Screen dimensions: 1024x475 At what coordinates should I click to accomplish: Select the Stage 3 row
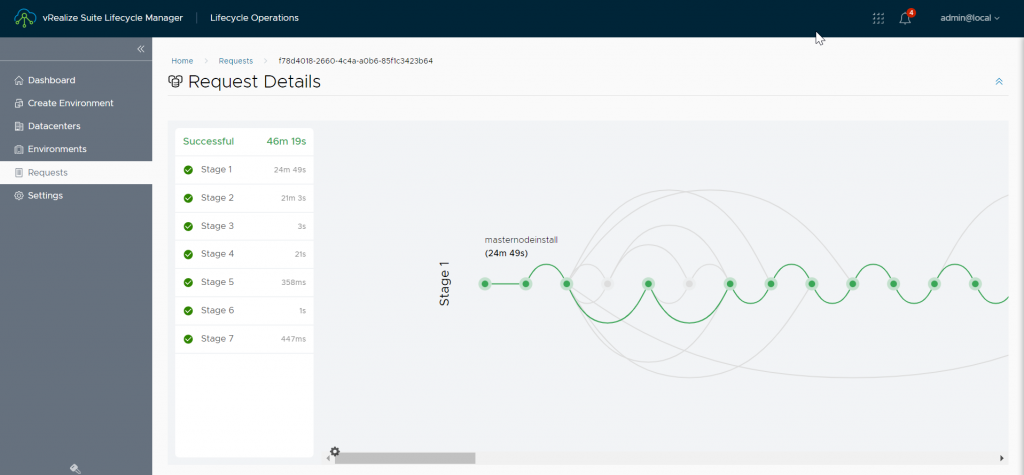[x=244, y=226]
